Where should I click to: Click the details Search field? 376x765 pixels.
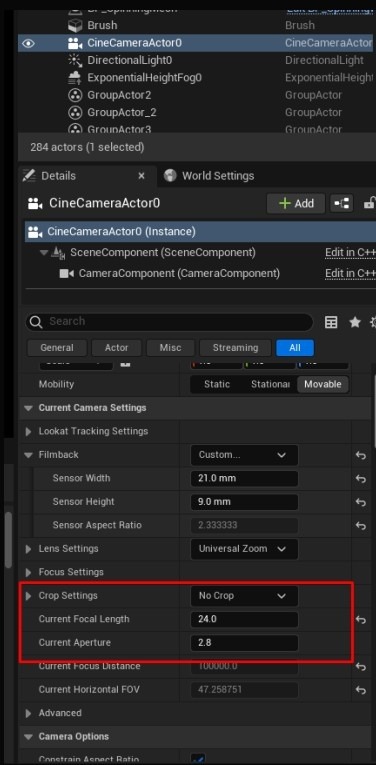click(x=169, y=322)
